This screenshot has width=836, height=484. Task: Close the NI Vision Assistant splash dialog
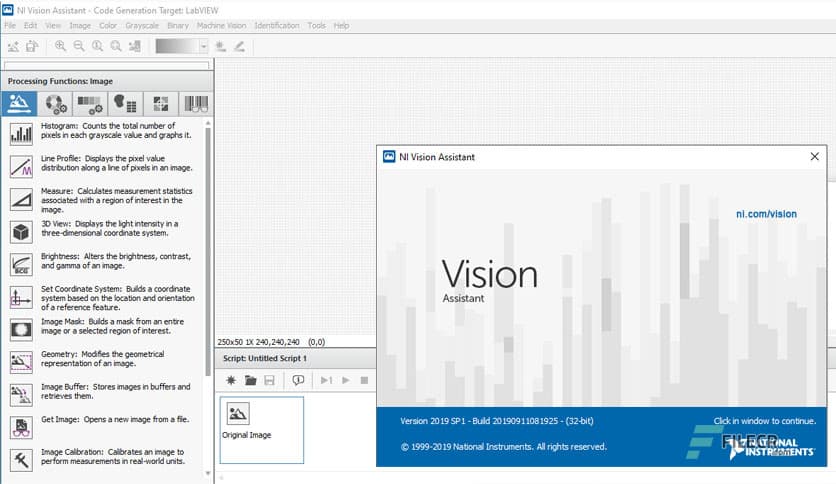[814, 156]
